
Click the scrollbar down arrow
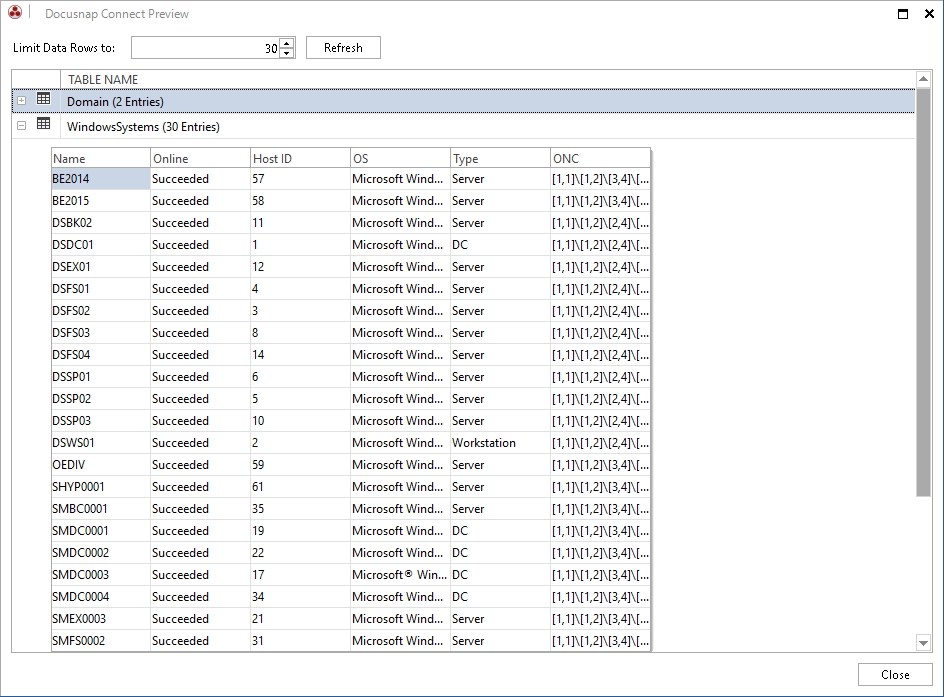pyautogui.click(x=924, y=643)
